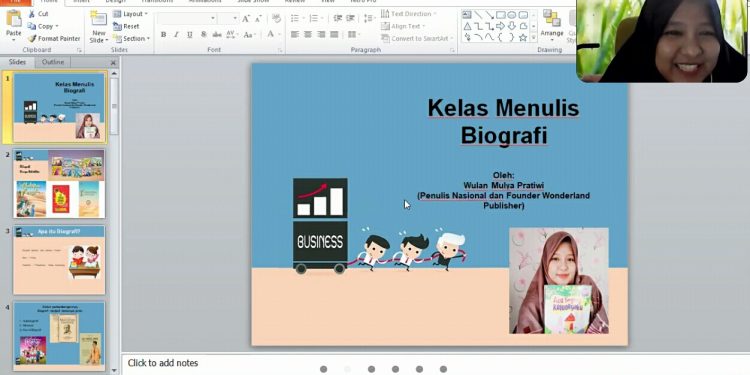Select the Right Arrow shape
The height and width of the screenshot is (375, 750).
tap(501, 26)
